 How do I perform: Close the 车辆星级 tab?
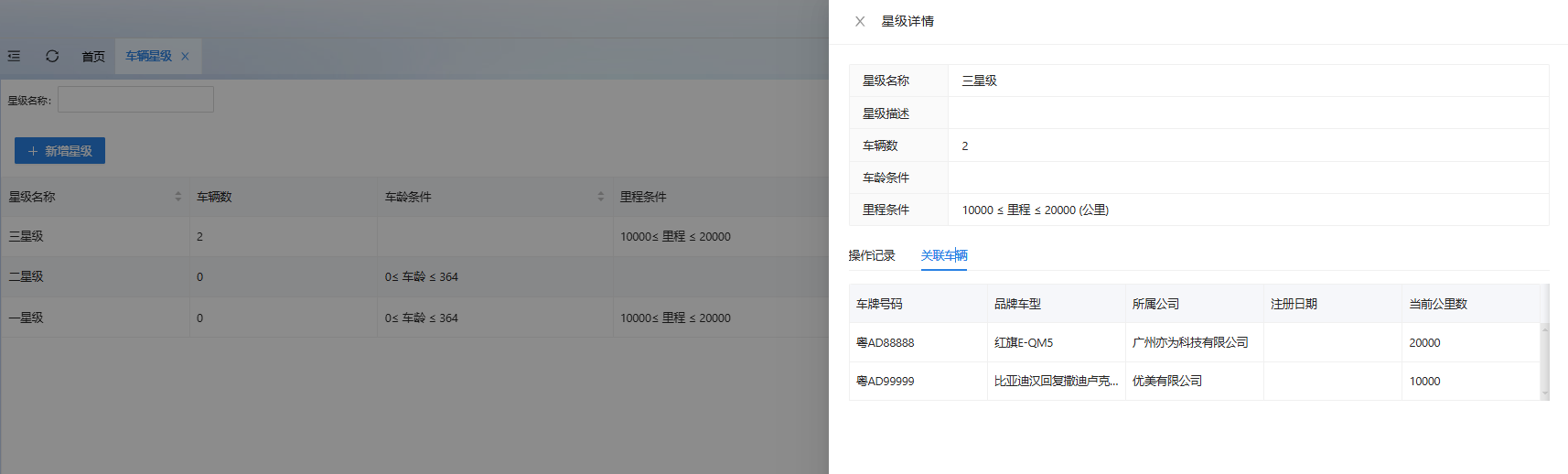tap(185, 56)
